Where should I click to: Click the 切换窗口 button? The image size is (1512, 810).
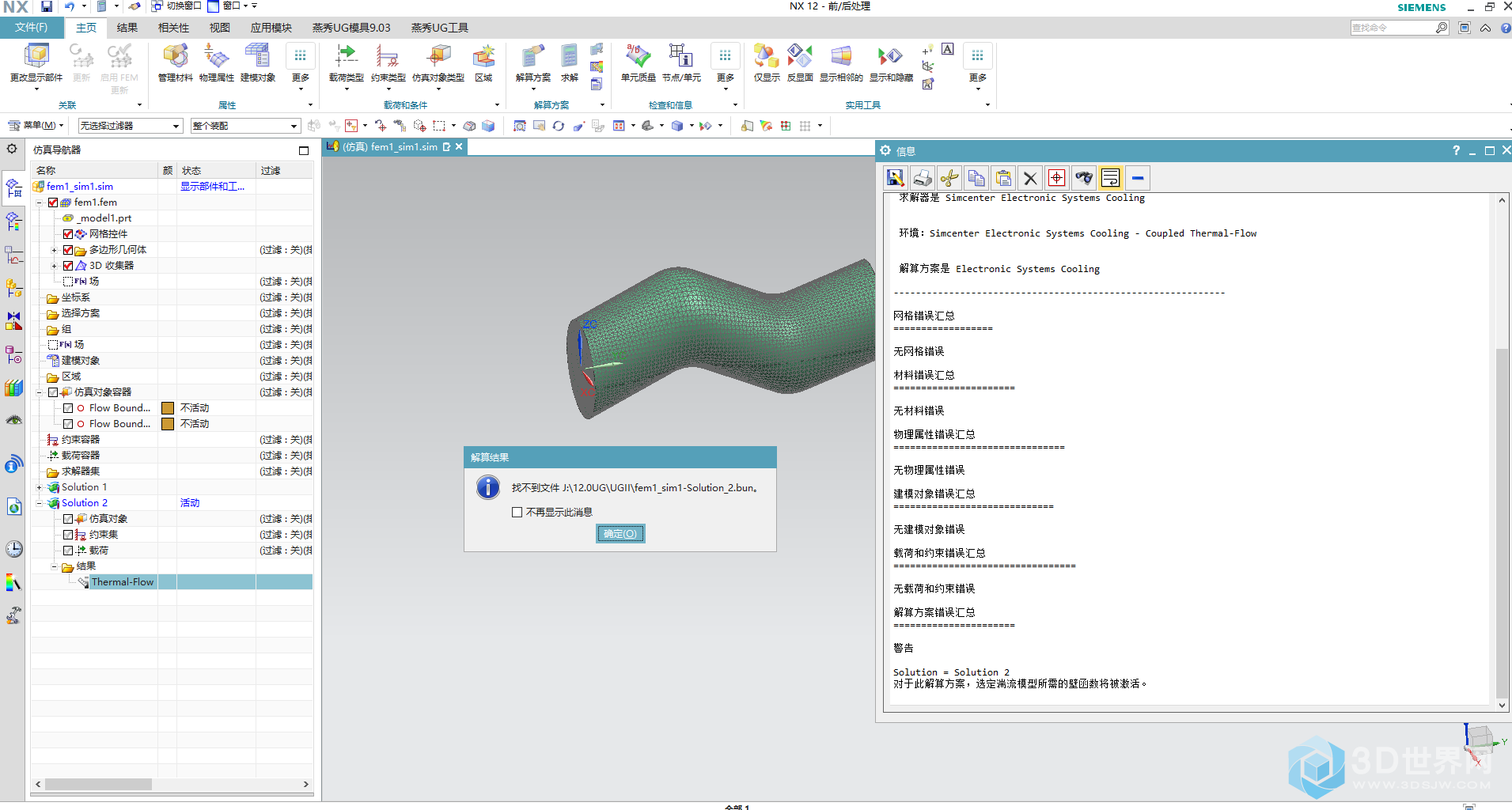click(x=176, y=6)
